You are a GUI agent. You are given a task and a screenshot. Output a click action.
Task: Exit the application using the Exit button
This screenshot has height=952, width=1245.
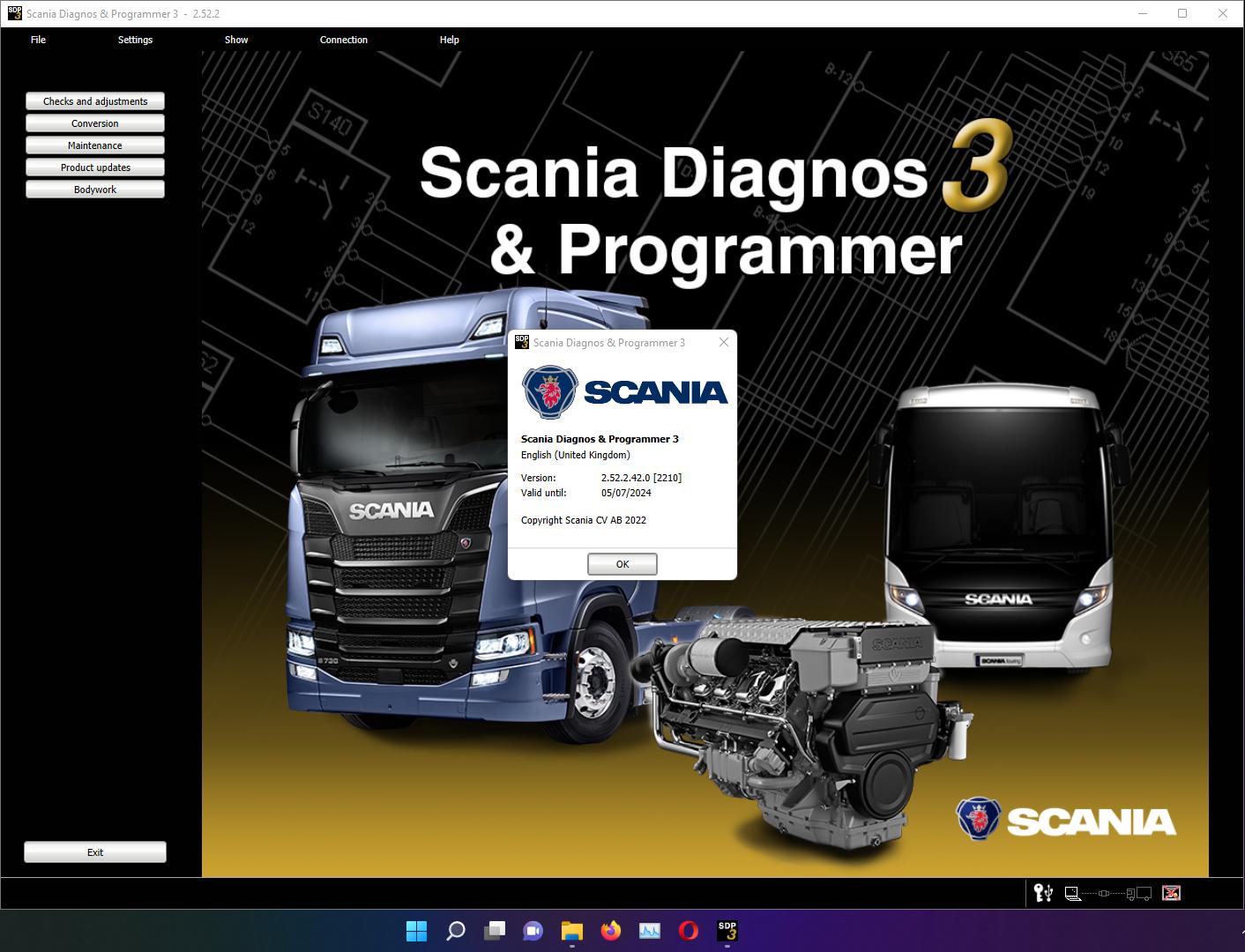click(x=94, y=852)
